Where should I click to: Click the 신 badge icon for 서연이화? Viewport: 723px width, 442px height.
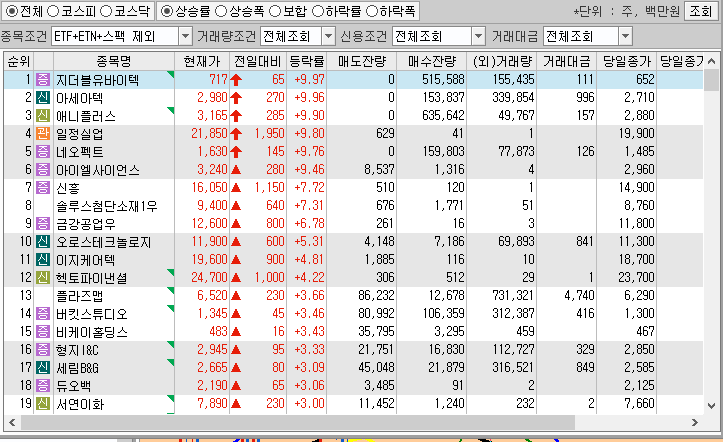(43, 404)
